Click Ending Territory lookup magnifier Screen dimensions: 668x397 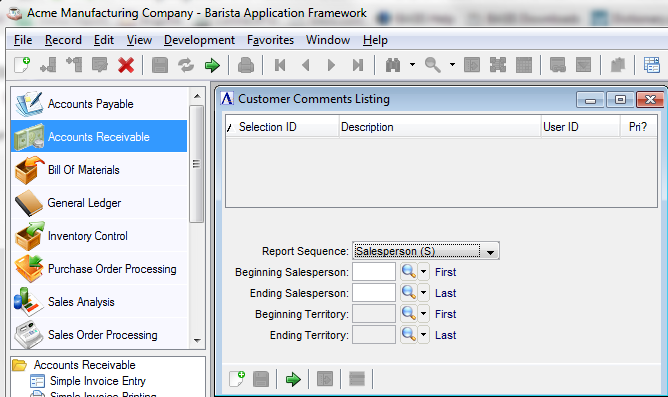pos(409,334)
